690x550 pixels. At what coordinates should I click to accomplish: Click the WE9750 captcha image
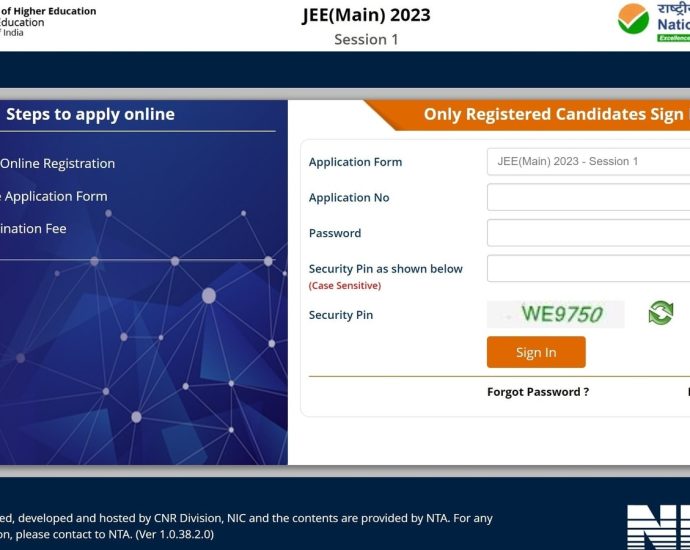(556, 314)
